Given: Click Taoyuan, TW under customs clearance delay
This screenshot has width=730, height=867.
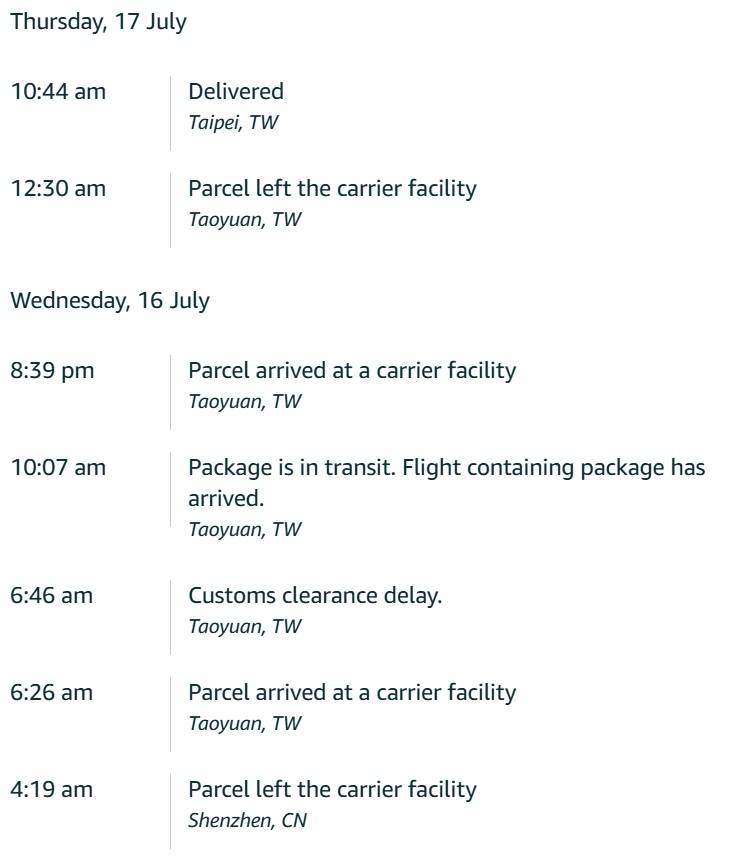Looking at the screenshot, I should pos(244,626).
